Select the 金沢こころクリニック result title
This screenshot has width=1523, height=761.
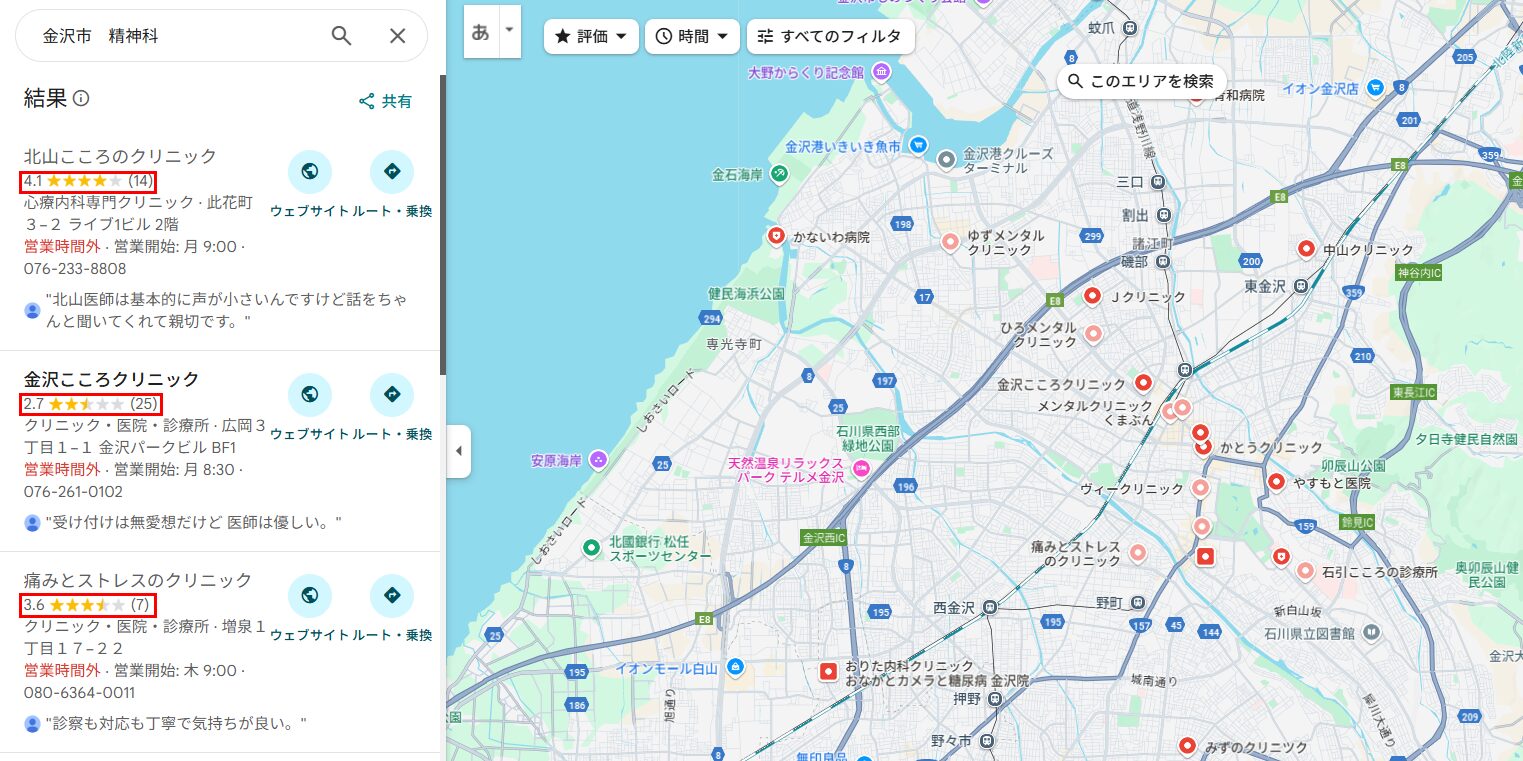pyautogui.click(x=112, y=379)
